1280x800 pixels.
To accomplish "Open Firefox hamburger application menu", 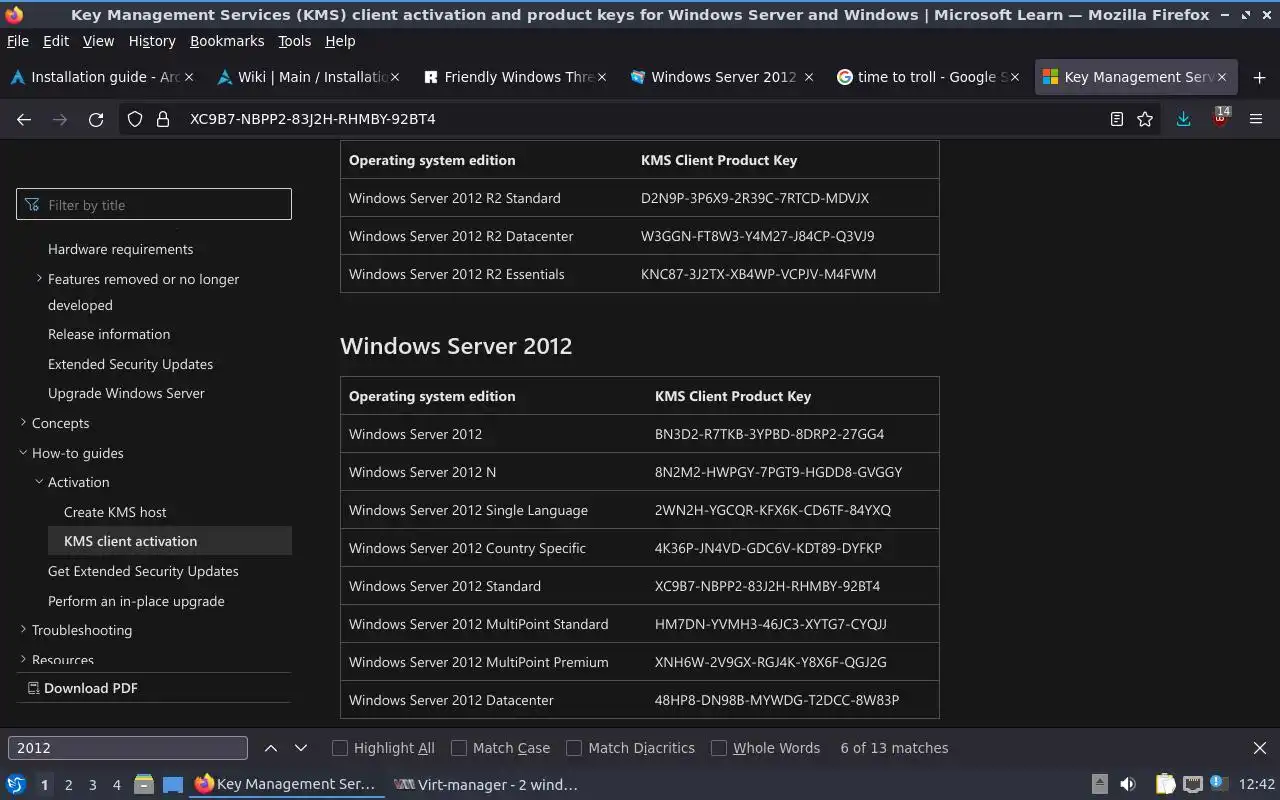I will tap(1256, 119).
